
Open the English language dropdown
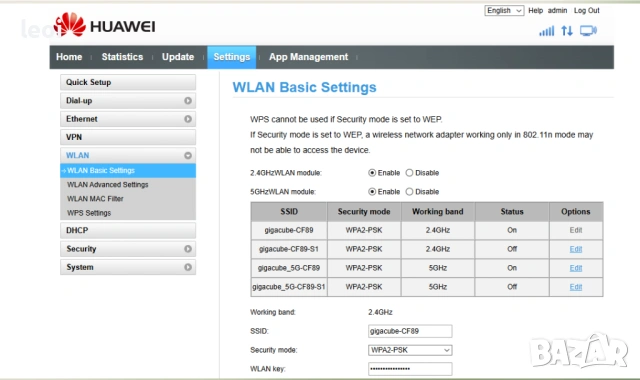504,11
